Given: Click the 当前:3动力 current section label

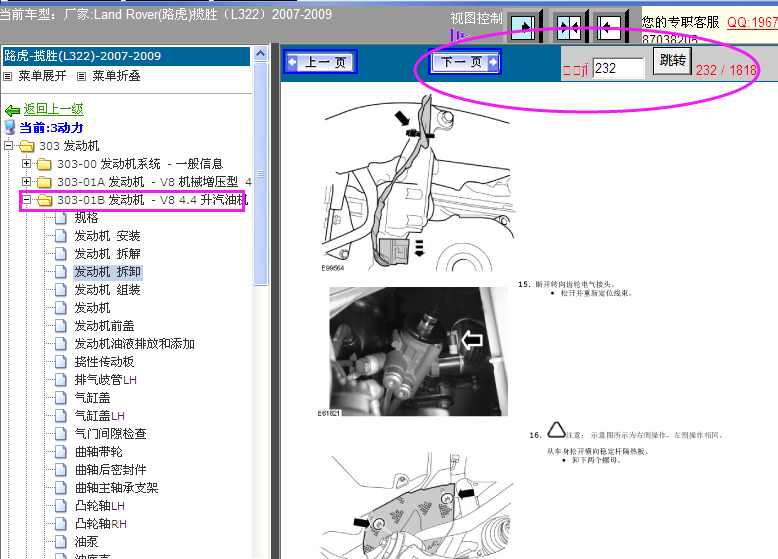Looking at the screenshot, I should 51,127.
